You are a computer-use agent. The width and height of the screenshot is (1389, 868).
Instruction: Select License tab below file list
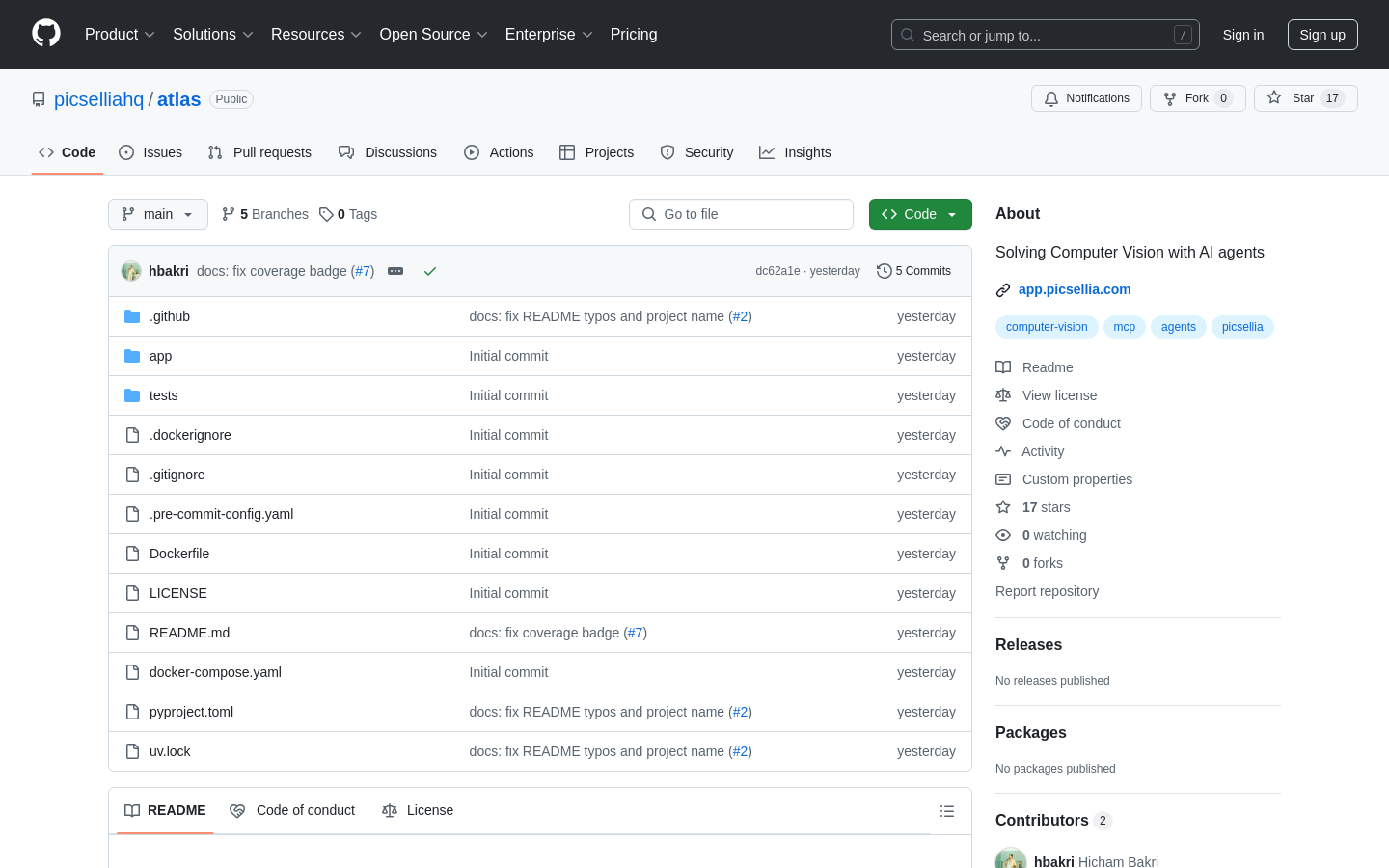pyautogui.click(x=418, y=810)
